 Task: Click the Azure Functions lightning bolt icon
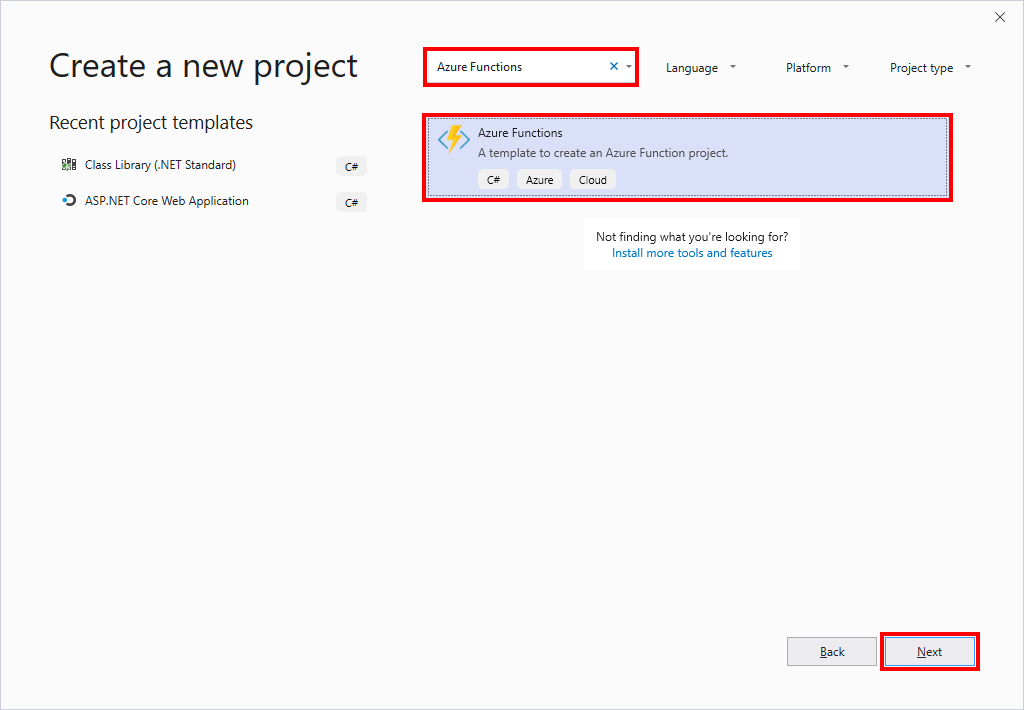tap(454, 139)
